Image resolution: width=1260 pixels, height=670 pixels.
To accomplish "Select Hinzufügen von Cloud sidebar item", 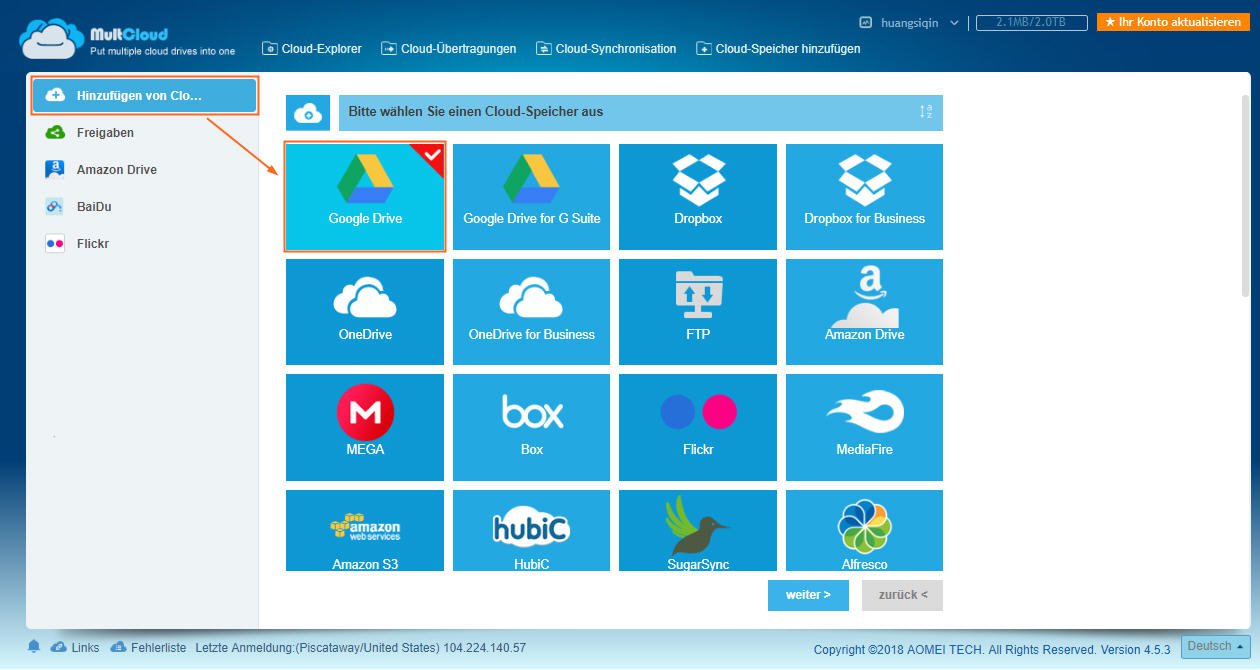I will point(145,96).
